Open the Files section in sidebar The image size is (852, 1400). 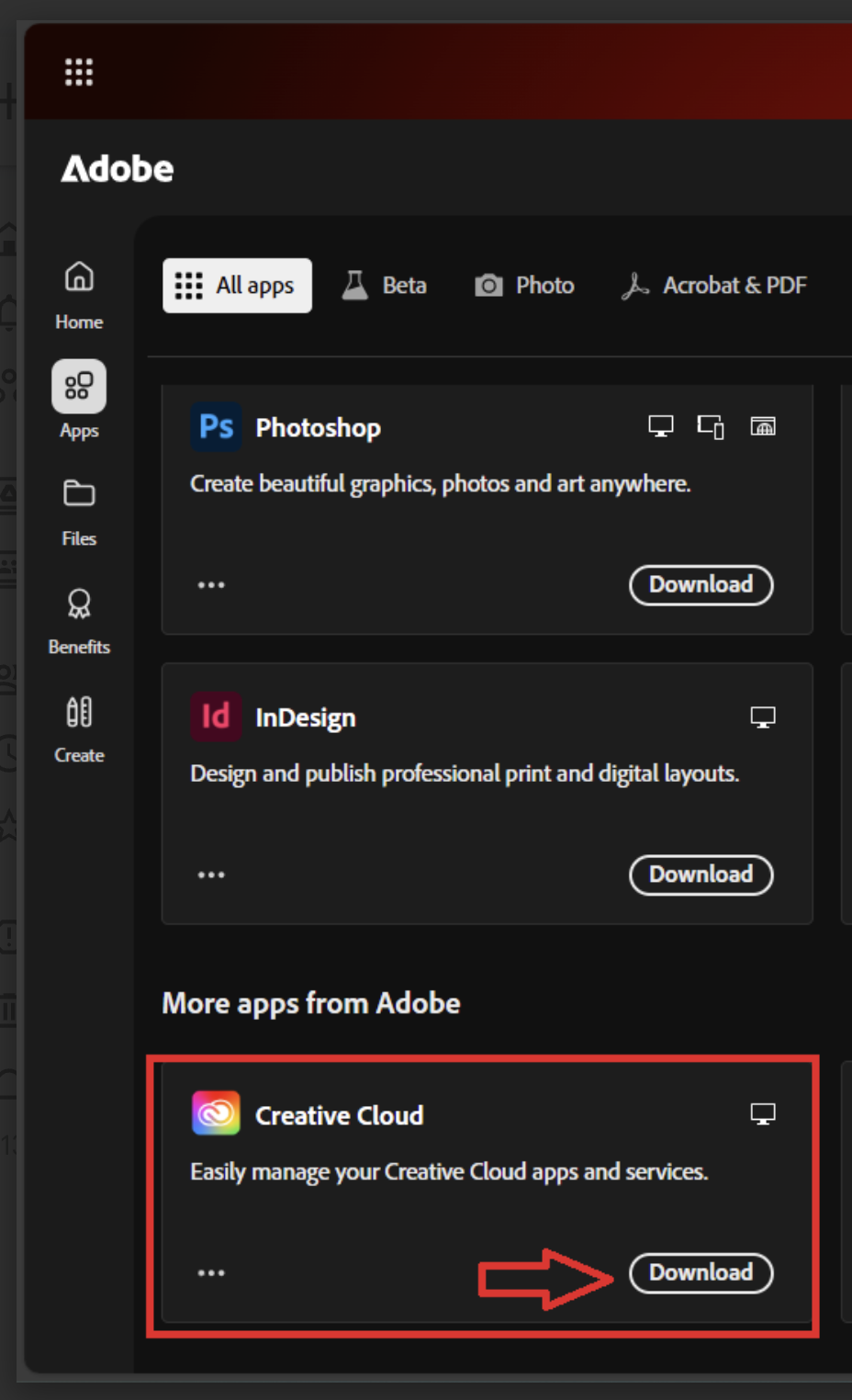(x=78, y=493)
